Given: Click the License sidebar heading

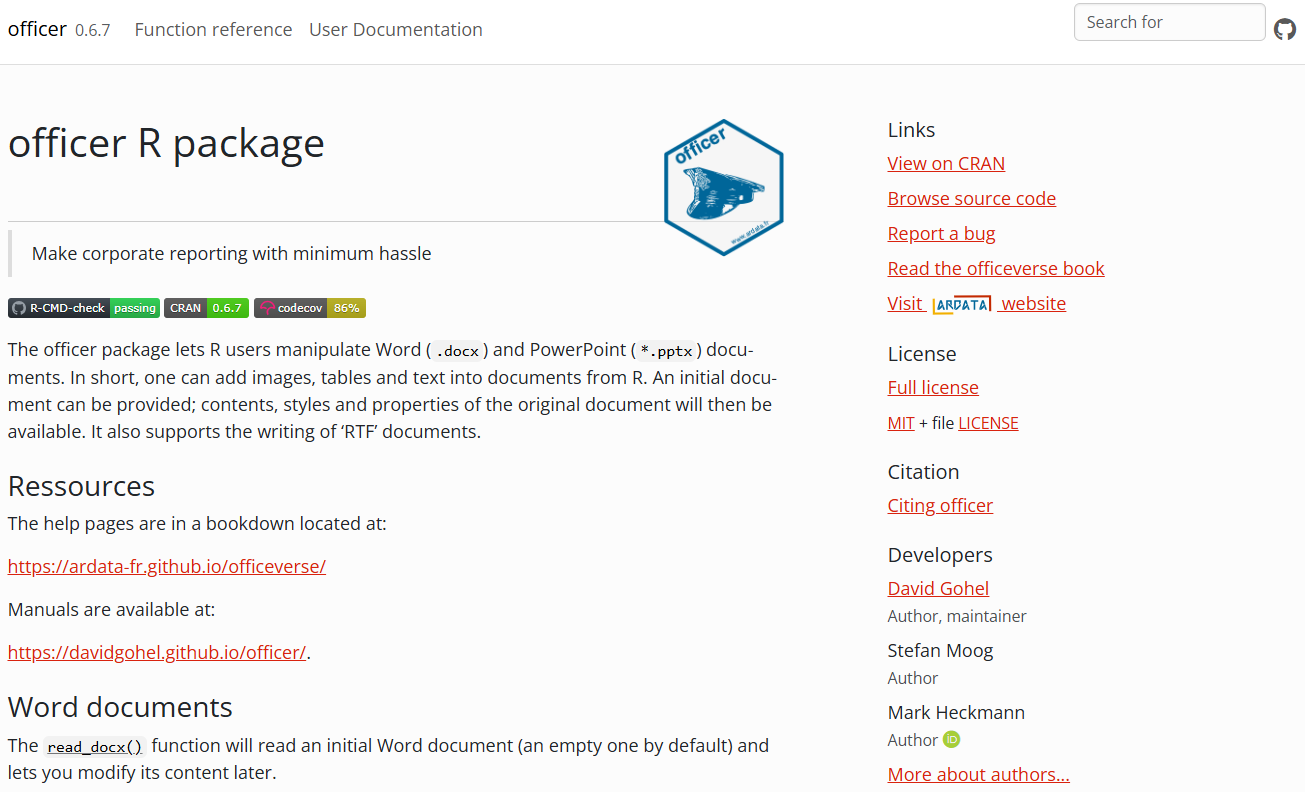Looking at the screenshot, I should pos(922,354).
